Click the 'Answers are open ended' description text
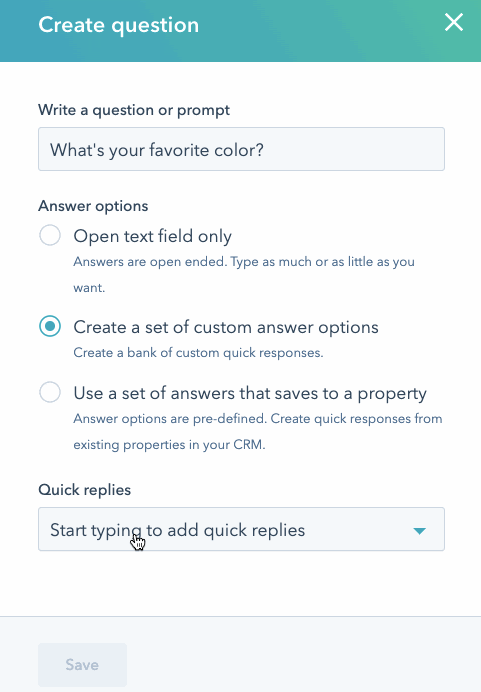 click(244, 275)
